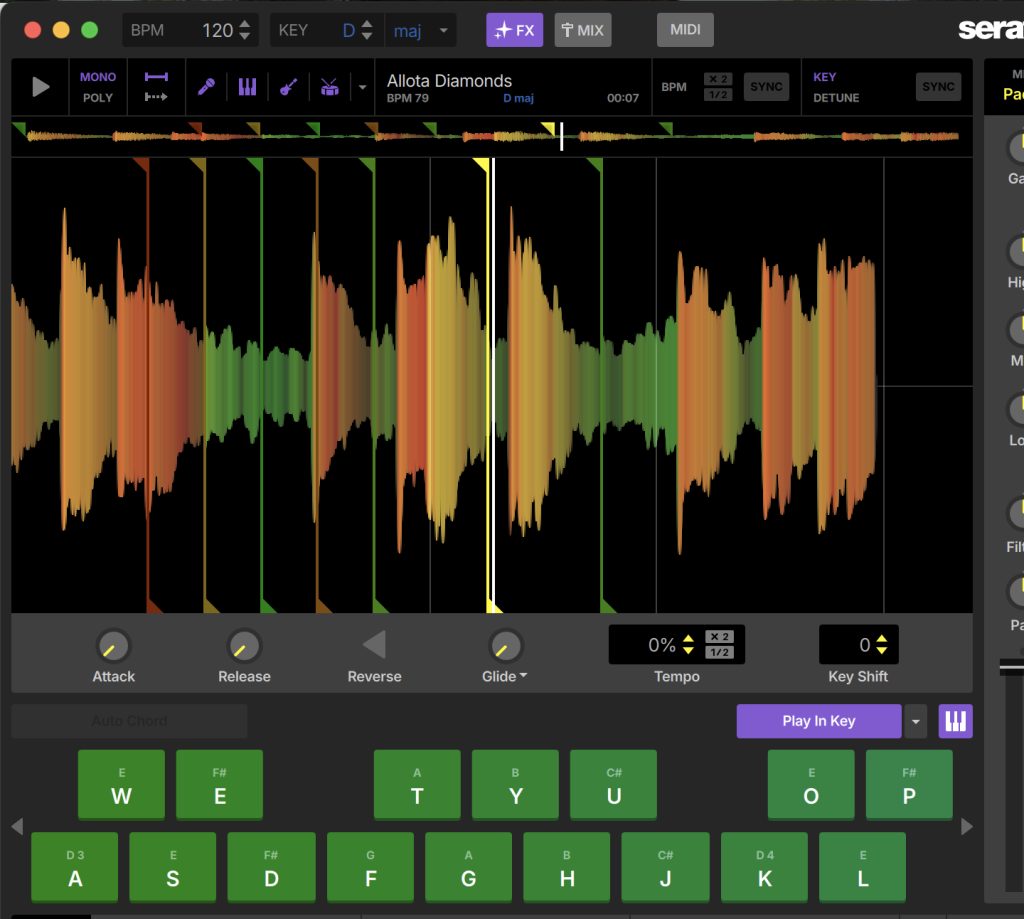Select the melody keyboard stem icon

(247, 87)
